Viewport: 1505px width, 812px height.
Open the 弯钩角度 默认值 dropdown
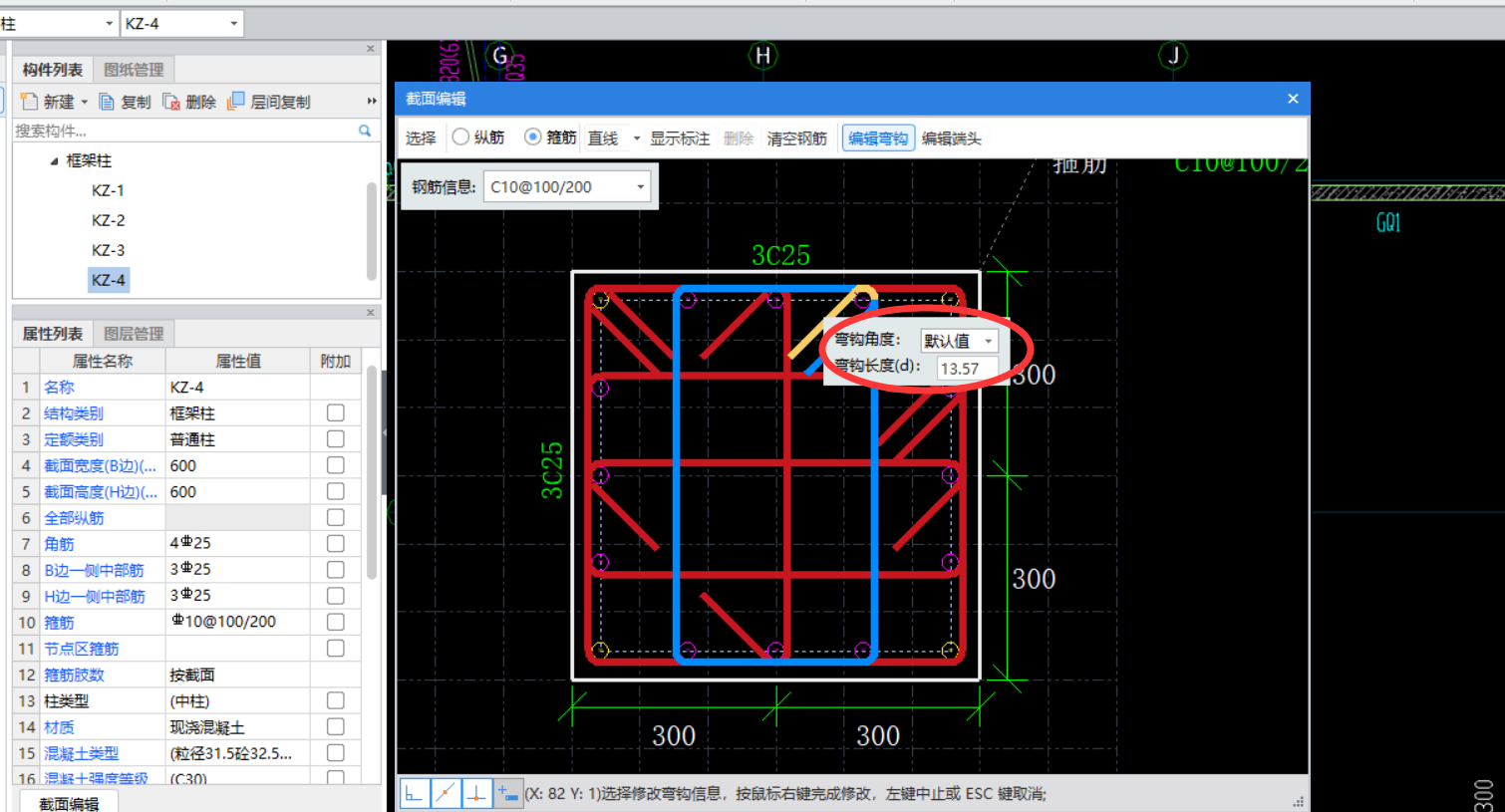(988, 341)
